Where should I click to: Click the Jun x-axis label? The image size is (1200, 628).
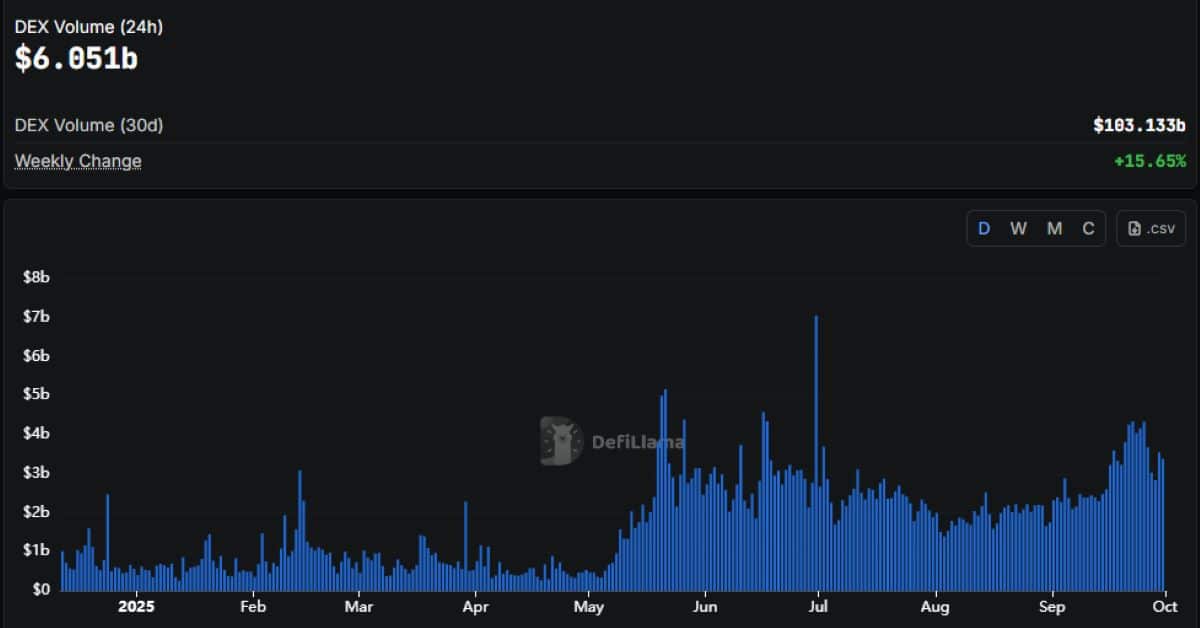(x=706, y=606)
